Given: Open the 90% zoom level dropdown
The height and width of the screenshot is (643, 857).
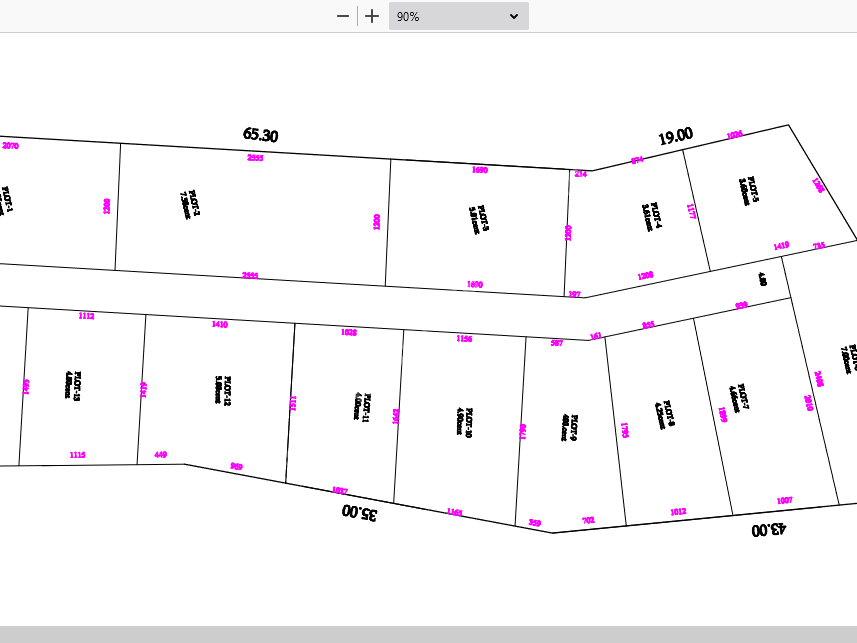Looking at the screenshot, I should point(457,16).
